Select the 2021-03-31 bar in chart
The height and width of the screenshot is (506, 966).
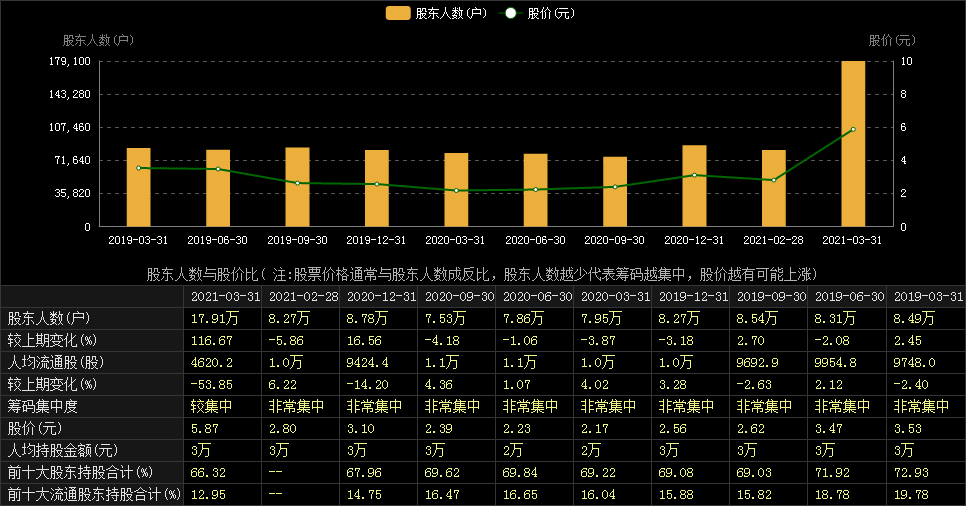[853, 144]
